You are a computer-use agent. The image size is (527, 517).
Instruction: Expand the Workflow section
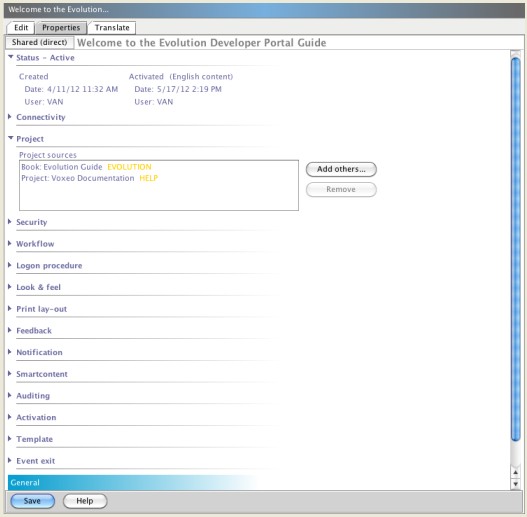click(x=10, y=243)
